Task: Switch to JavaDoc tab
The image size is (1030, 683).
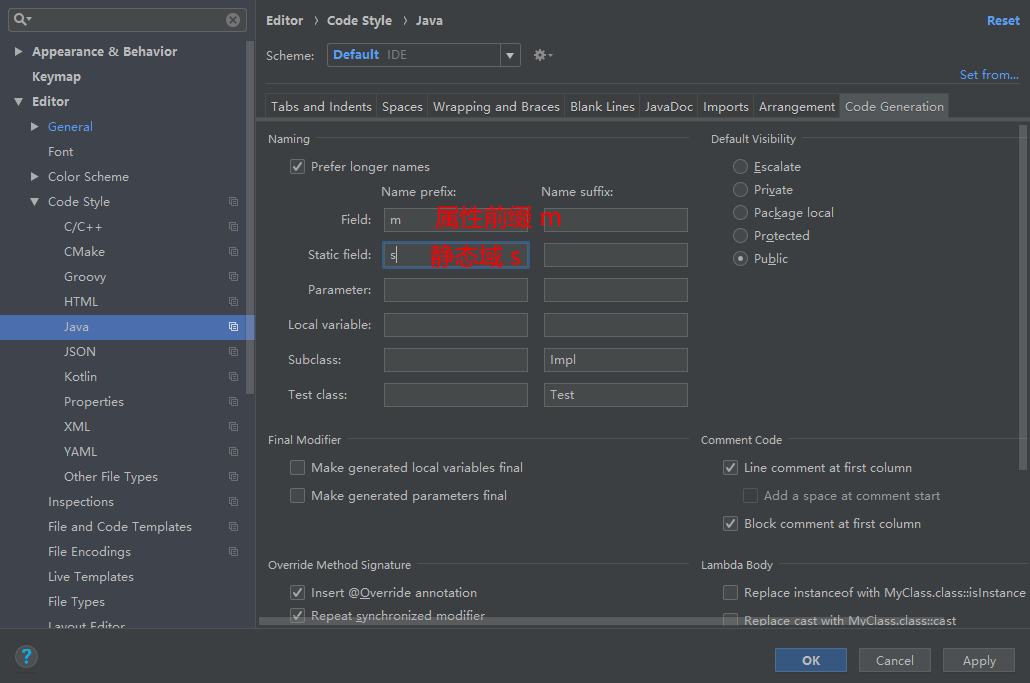Action: [x=669, y=106]
